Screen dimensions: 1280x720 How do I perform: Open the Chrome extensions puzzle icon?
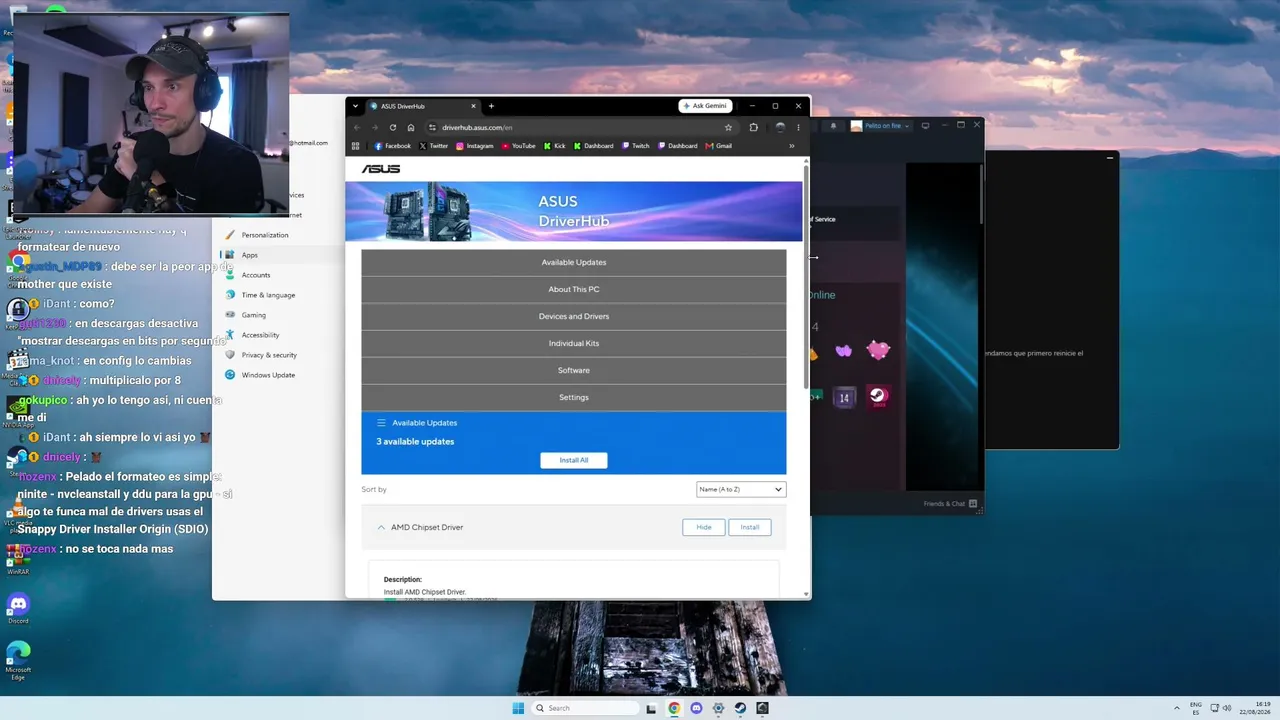pyautogui.click(x=753, y=127)
